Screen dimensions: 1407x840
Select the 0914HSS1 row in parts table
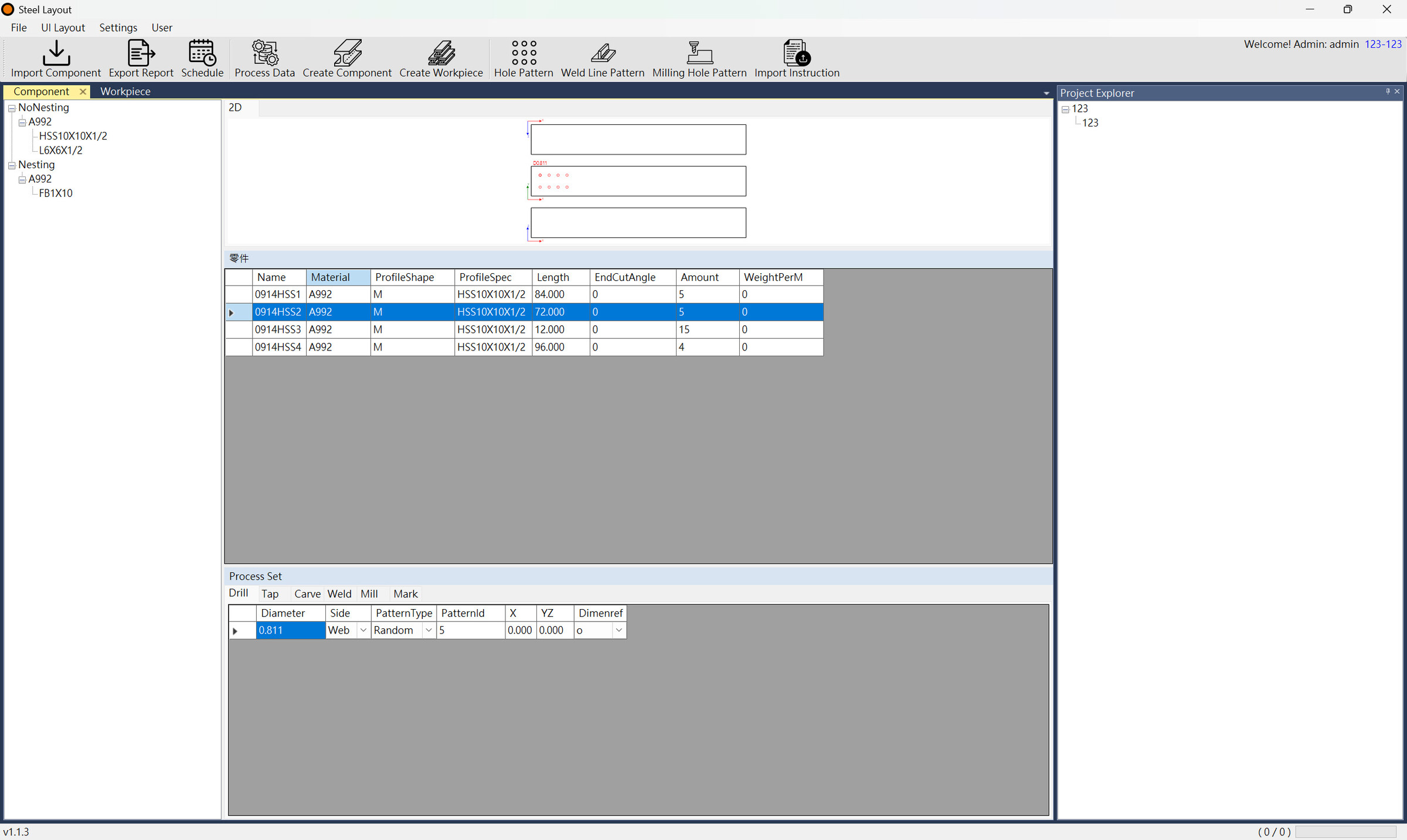click(524, 294)
